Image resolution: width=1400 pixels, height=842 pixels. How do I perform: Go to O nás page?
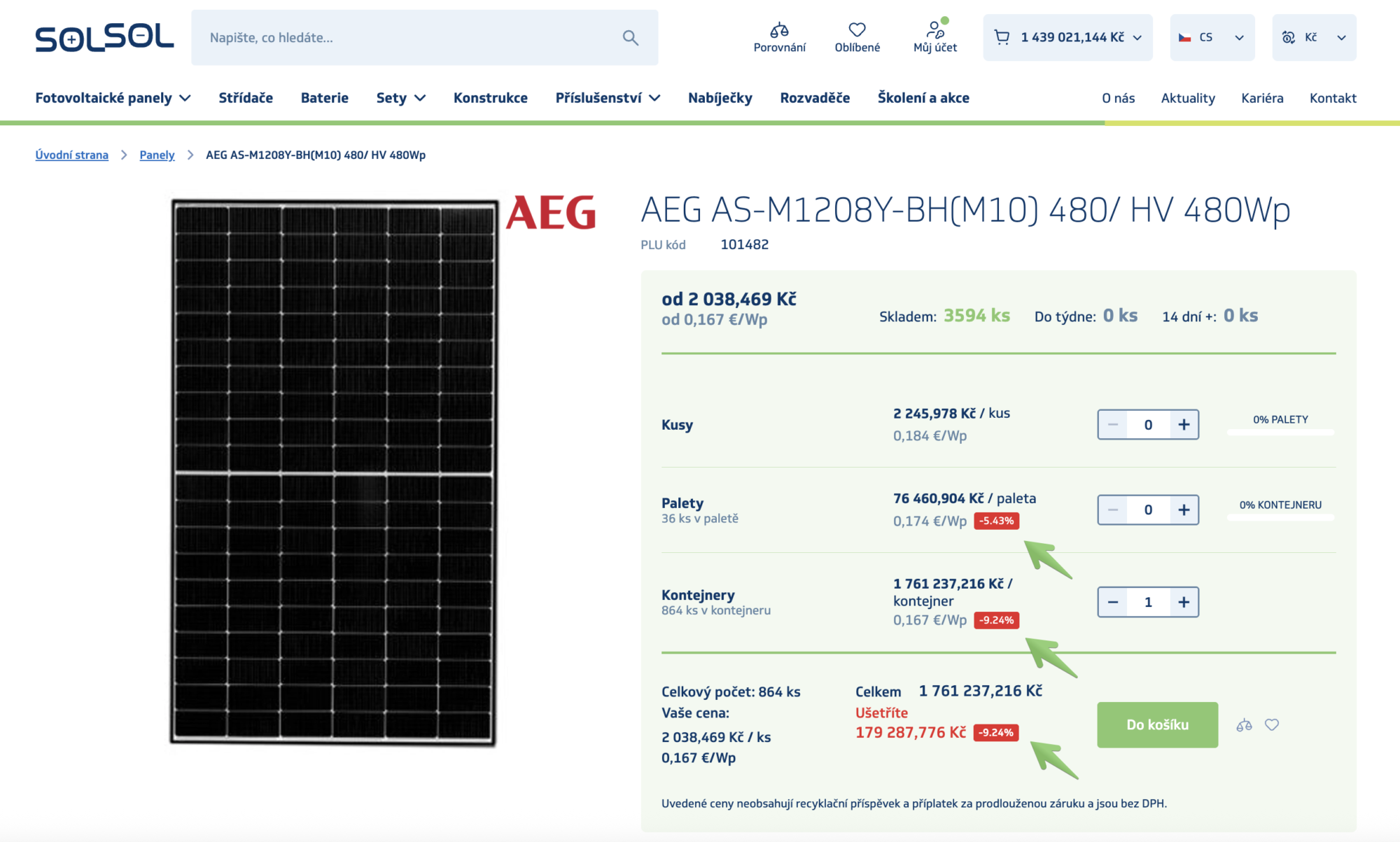pyautogui.click(x=1118, y=98)
